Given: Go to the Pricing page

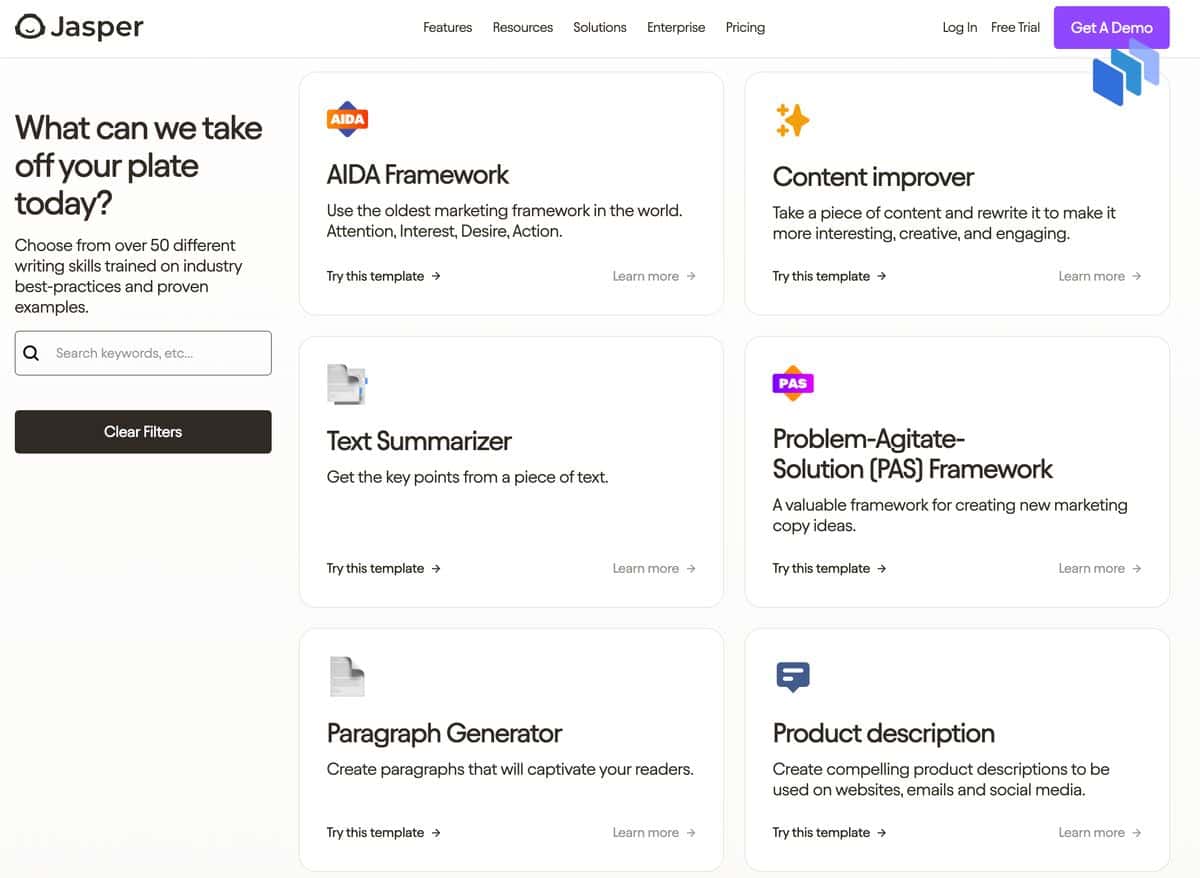Looking at the screenshot, I should (x=745, y=27).
